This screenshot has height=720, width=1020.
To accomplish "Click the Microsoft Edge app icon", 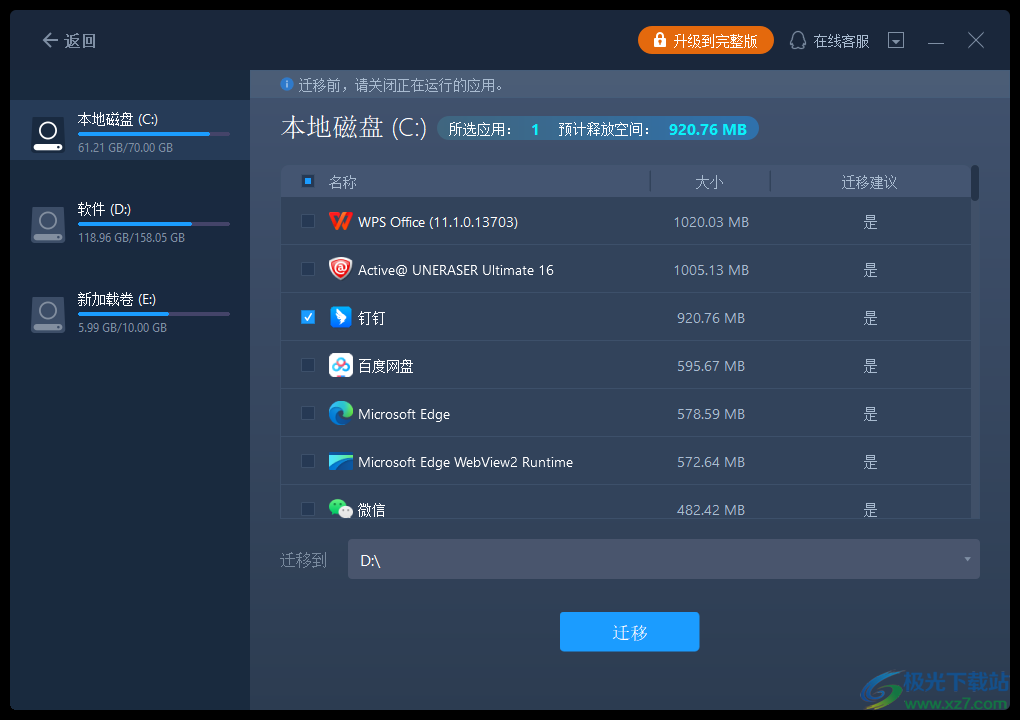I will (340, 413).
